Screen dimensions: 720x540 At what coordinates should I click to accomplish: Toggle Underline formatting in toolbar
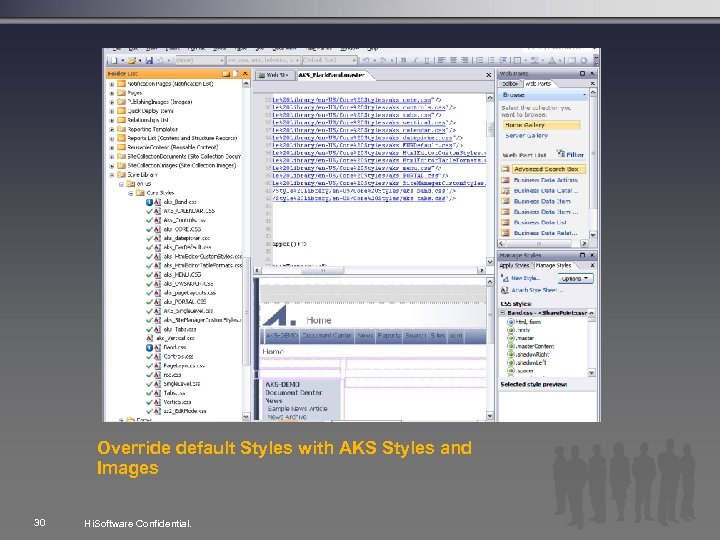pyautogui.click(x=427, y=60)
